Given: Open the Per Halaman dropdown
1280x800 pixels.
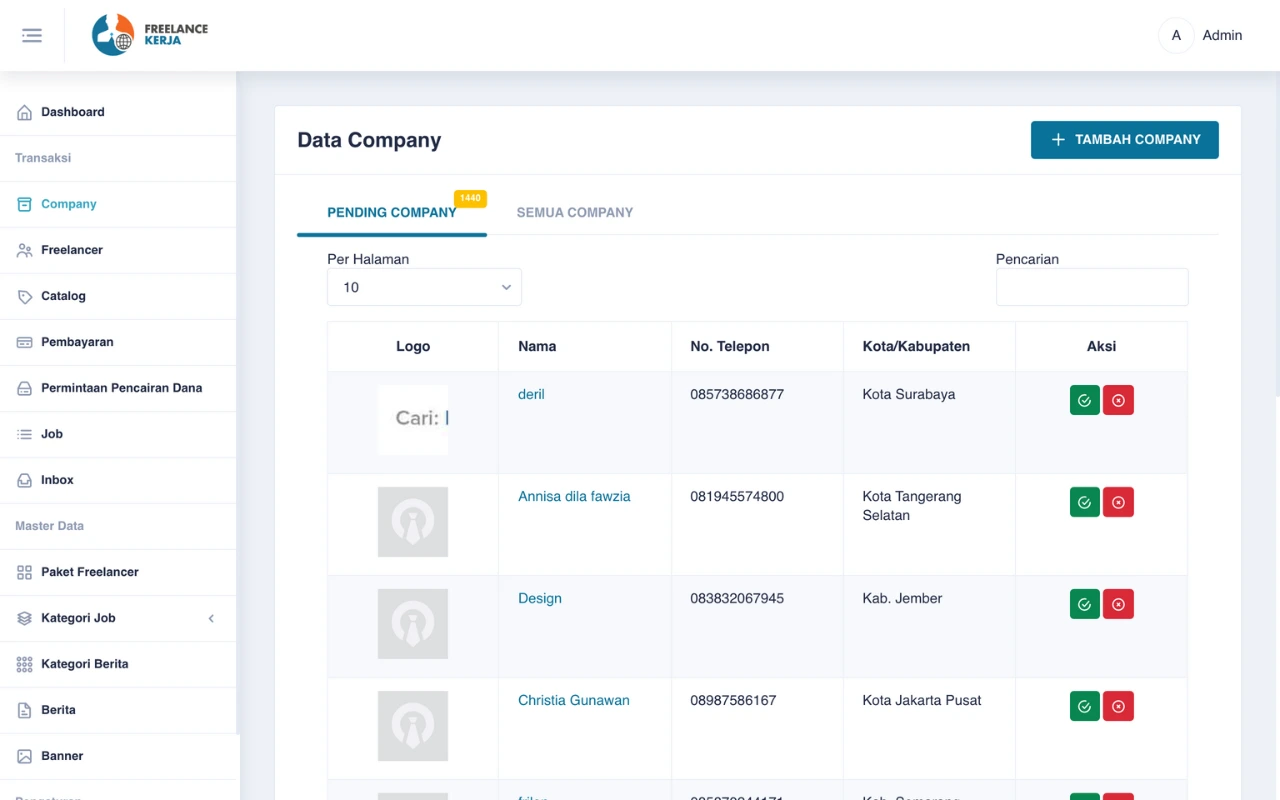Looking at the screenshot, I should 424,287.
